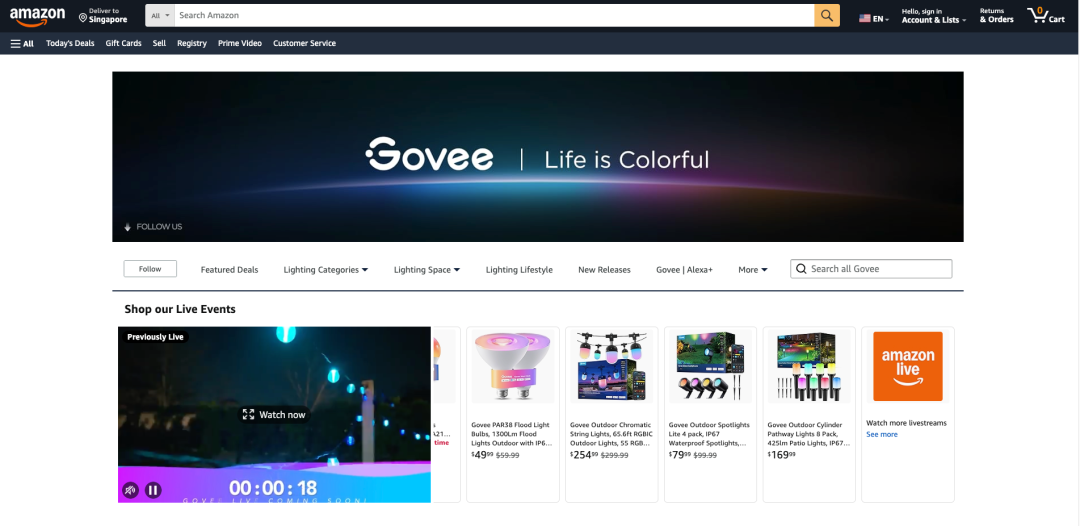Screen dimensions: 1080x526
Task: Open Customer Service nav link
Action: tap(304, 43)
